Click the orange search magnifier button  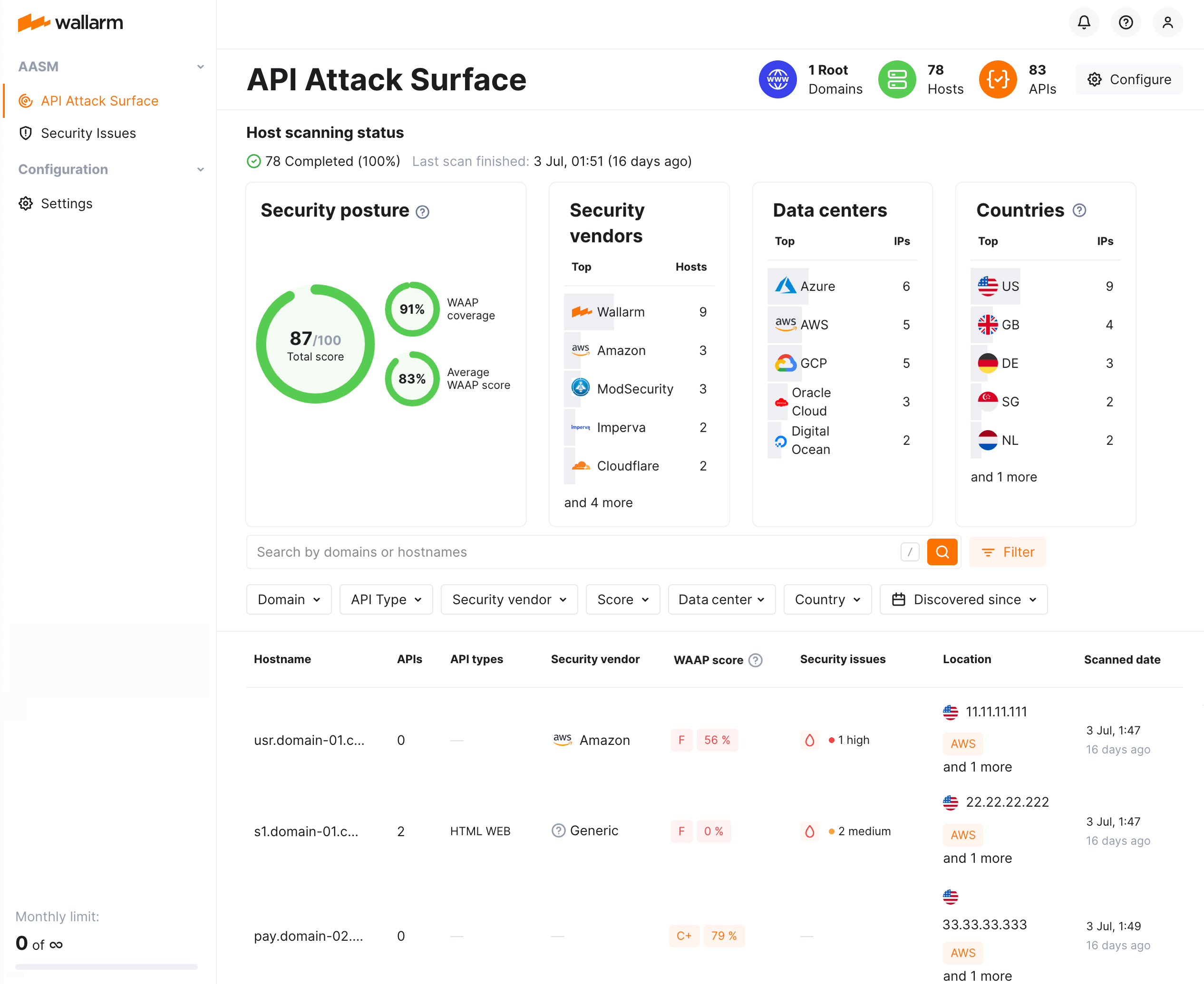click(x=942, y=551)
